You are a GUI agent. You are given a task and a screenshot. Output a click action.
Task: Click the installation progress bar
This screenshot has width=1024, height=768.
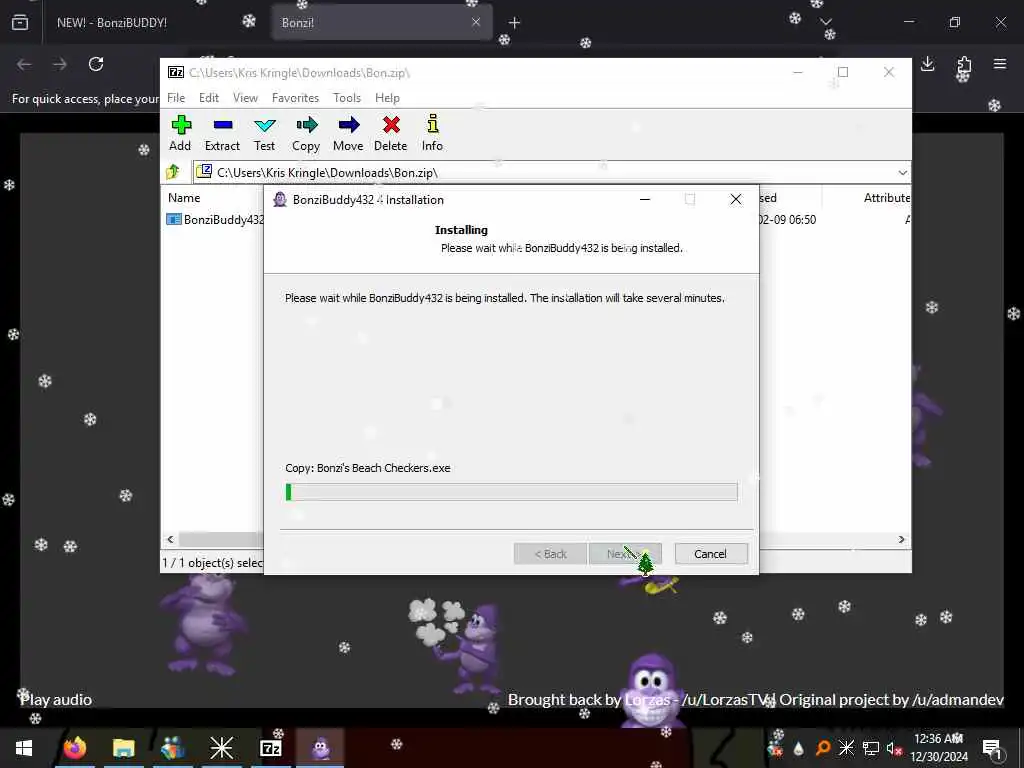pos(511,492)
